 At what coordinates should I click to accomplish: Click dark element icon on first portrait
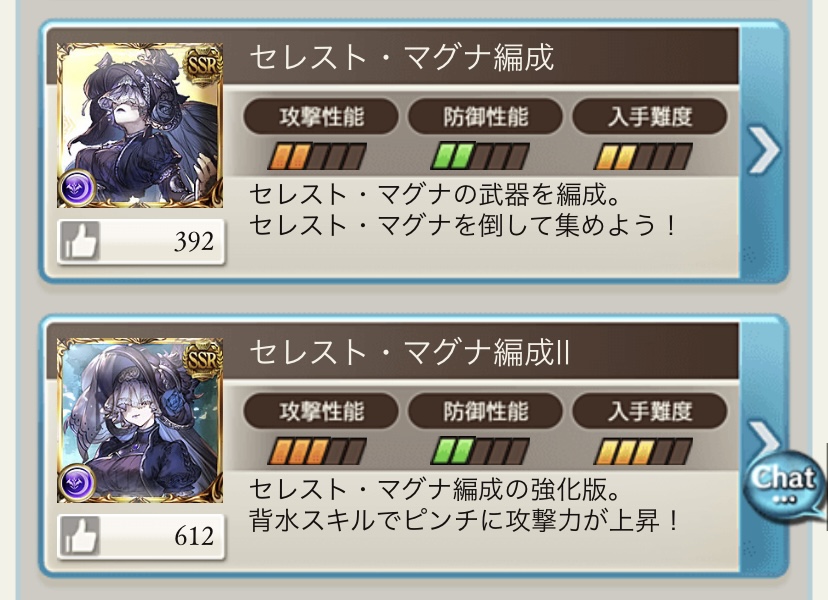[77, 188]
